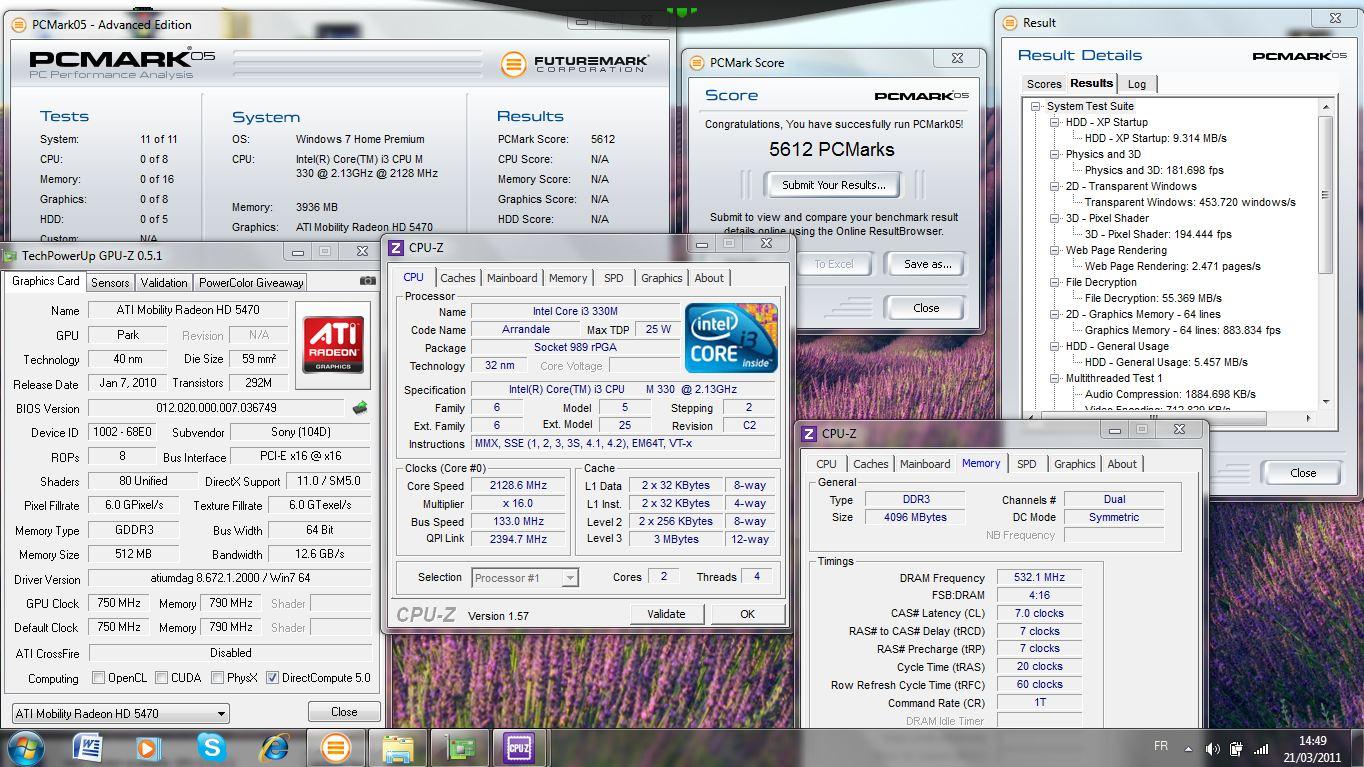
Task: Open the SPD tab in CPU-Z Memory window
Action: [1027, 464]
